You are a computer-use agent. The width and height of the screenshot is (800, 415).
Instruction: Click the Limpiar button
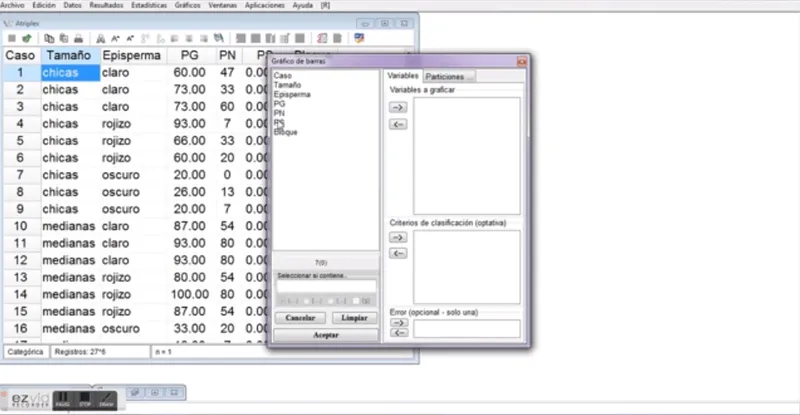click(354, 318)
